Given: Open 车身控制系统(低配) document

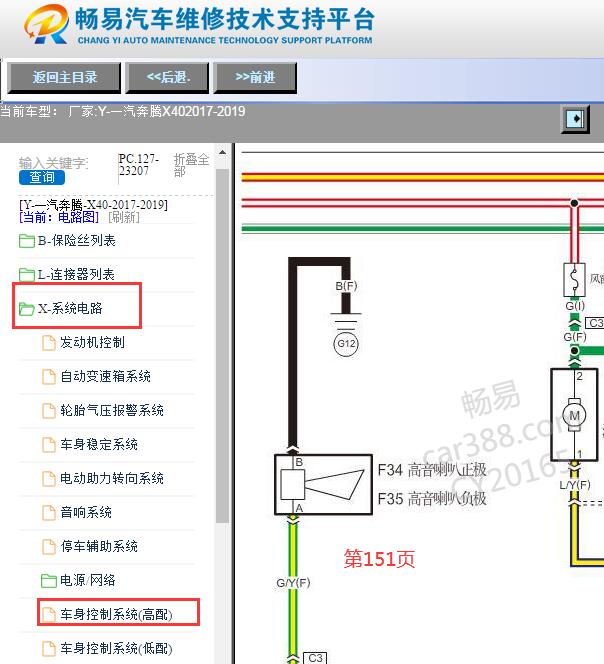Looking at the screenshot, I should 116,648.
